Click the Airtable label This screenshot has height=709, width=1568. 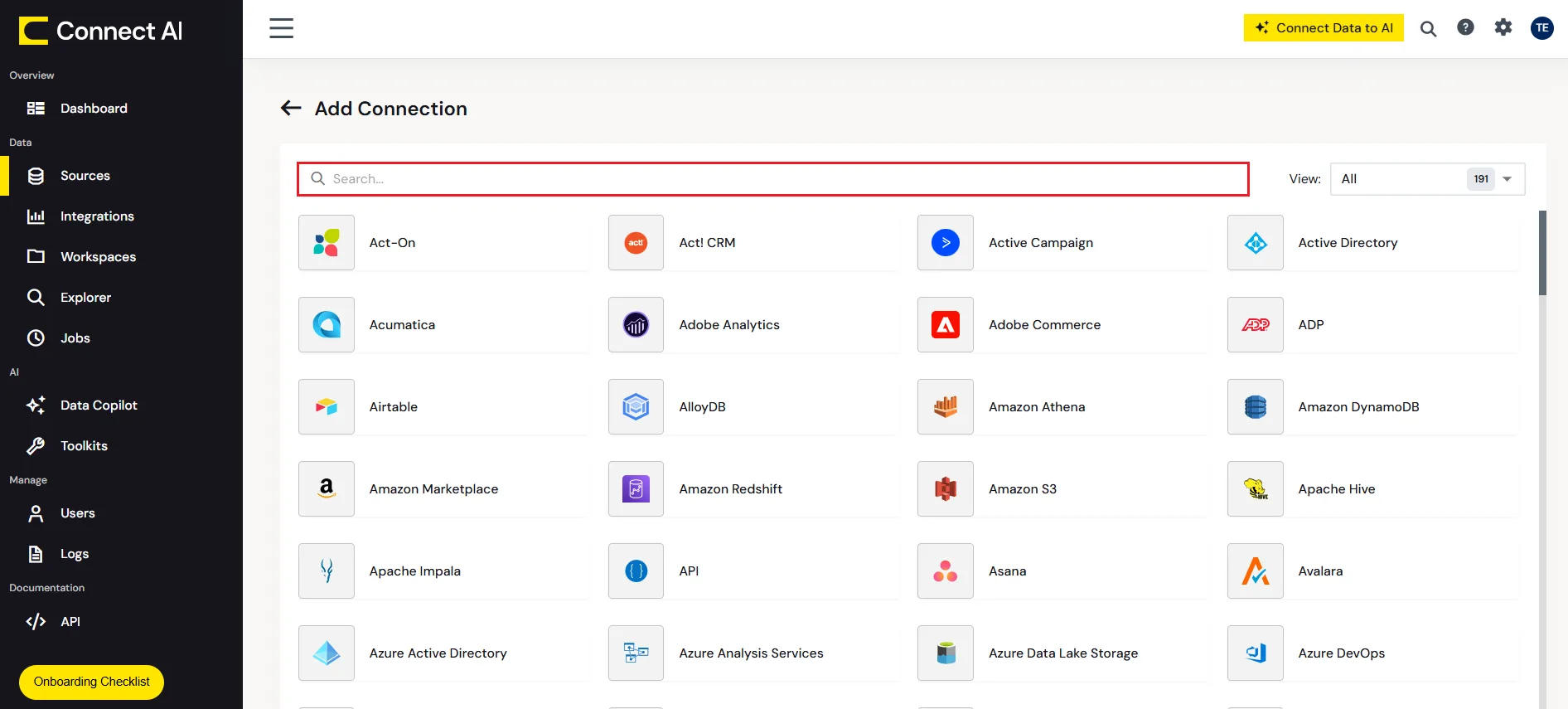(393, 407)
